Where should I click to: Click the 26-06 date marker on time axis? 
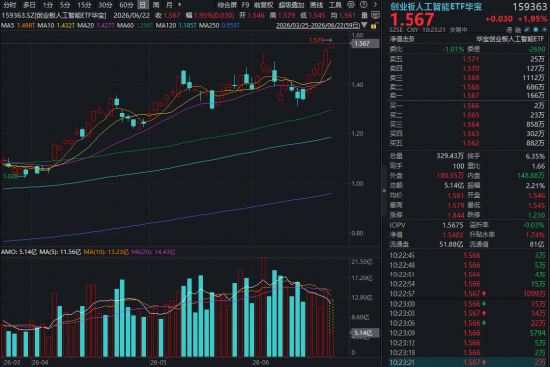tap(261, 362)
